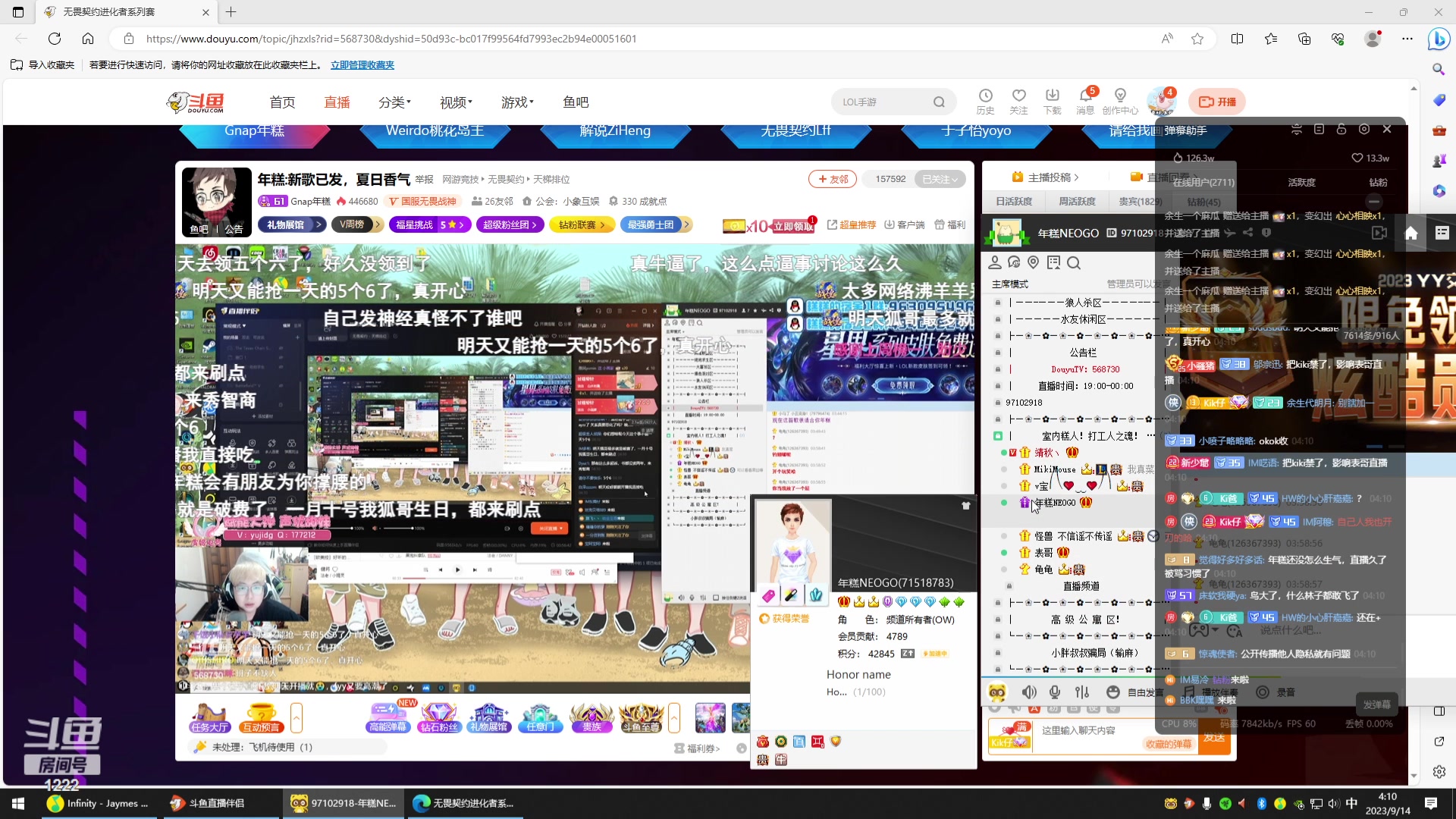The height and width of the screenshot is (819, 1456).
Task: Switch to the 日活跃度 tab
Action: [1014, 202]
